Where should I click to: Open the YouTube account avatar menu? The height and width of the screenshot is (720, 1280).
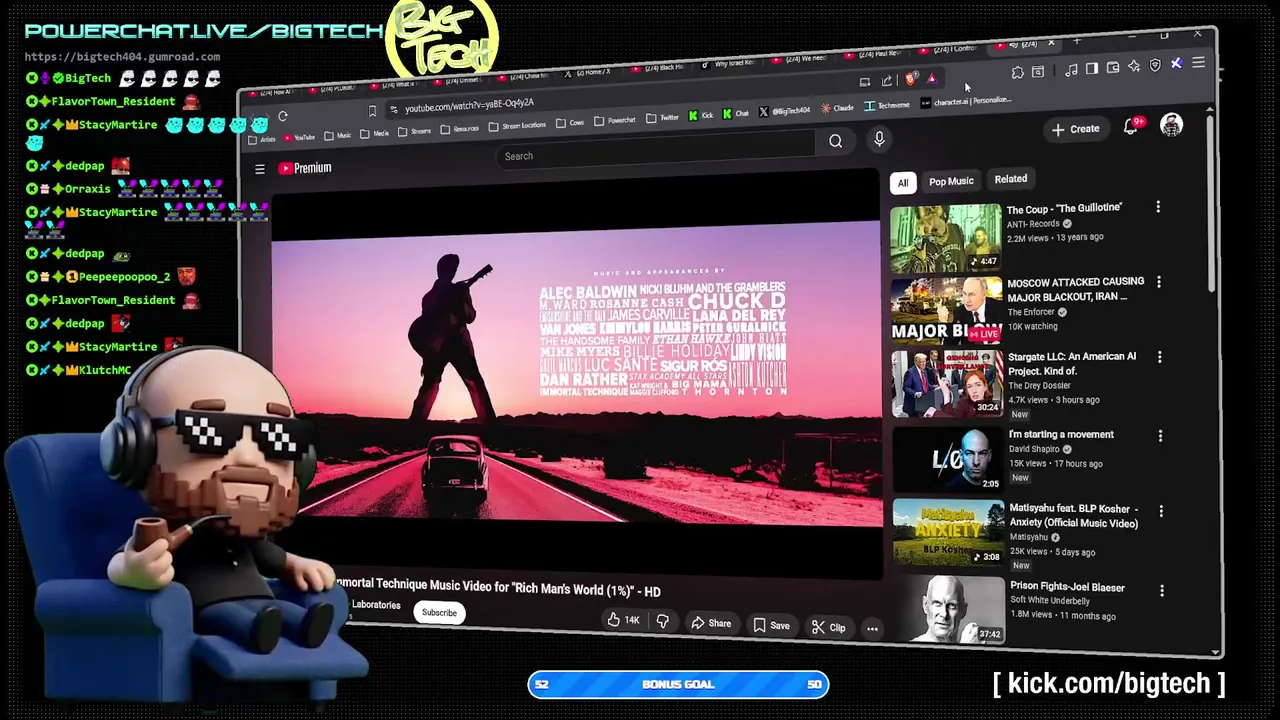[x=1171, y=125]
